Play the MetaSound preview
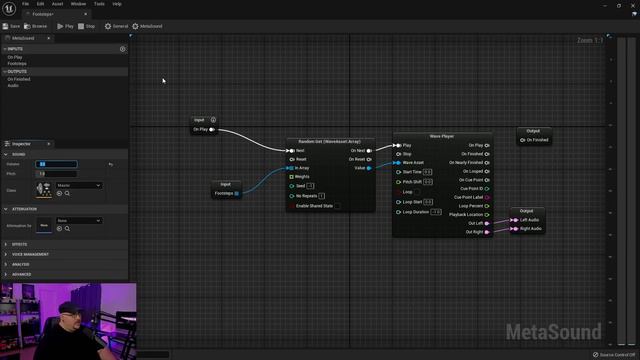Screen dimensions: 640x360 65,26
